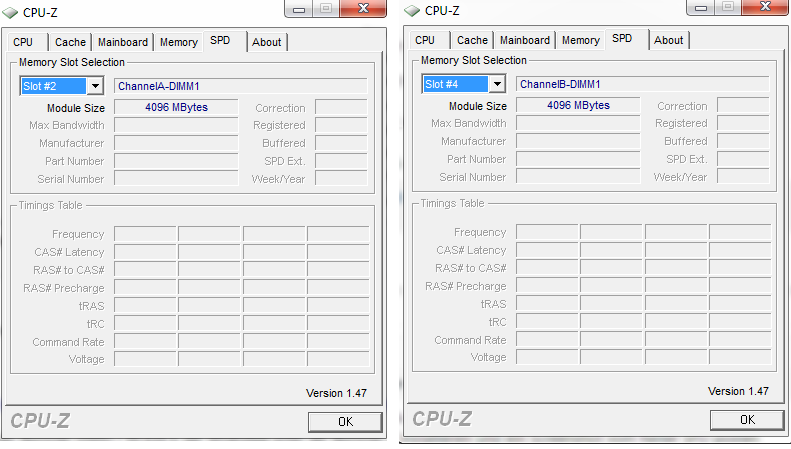Click Version 1.47 text in right window
The height and width of the screenshot is (449, 791).
tap(738, 391)
